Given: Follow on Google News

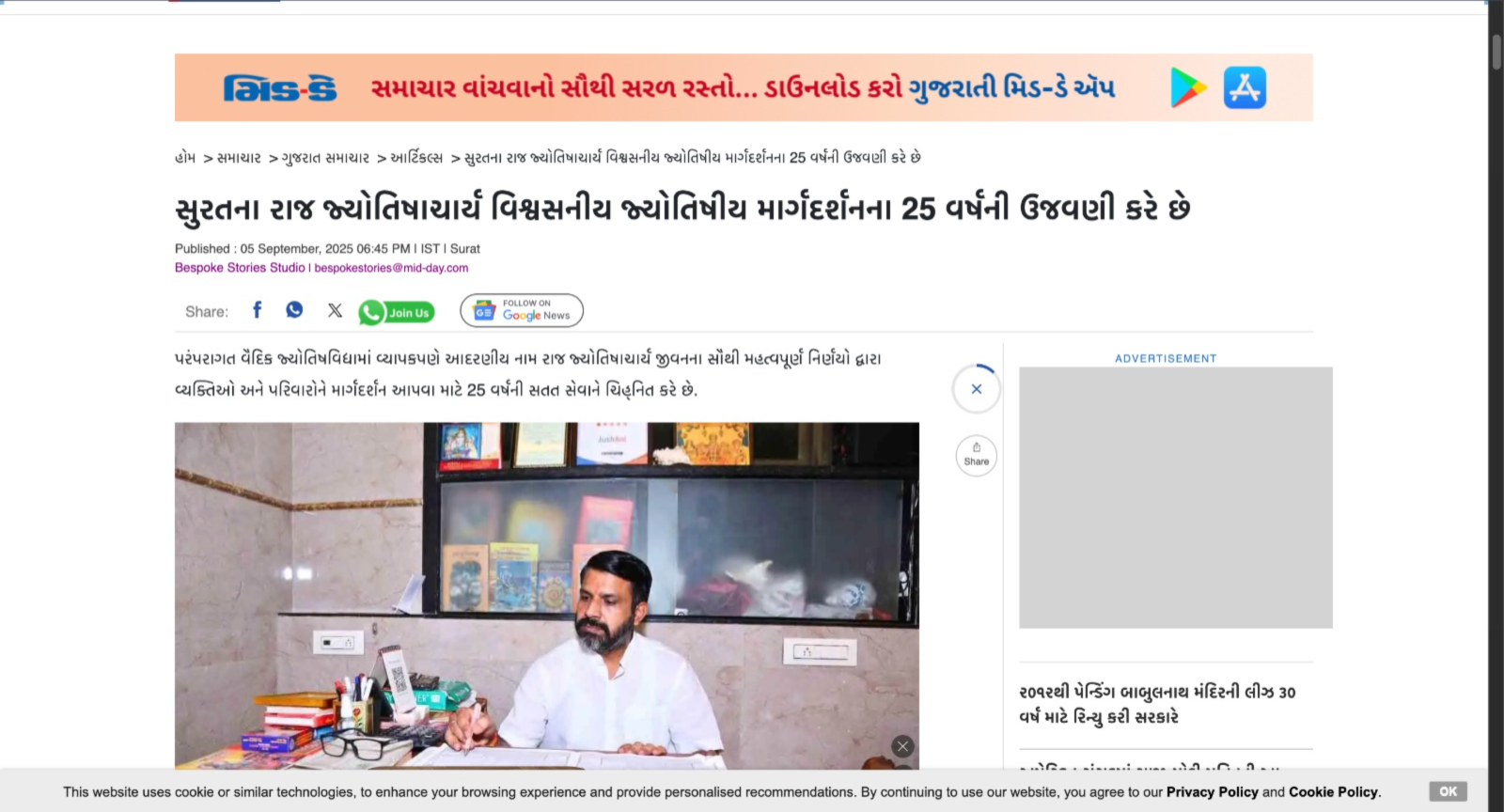Looking at the screenshot, I should coord(522,310).
